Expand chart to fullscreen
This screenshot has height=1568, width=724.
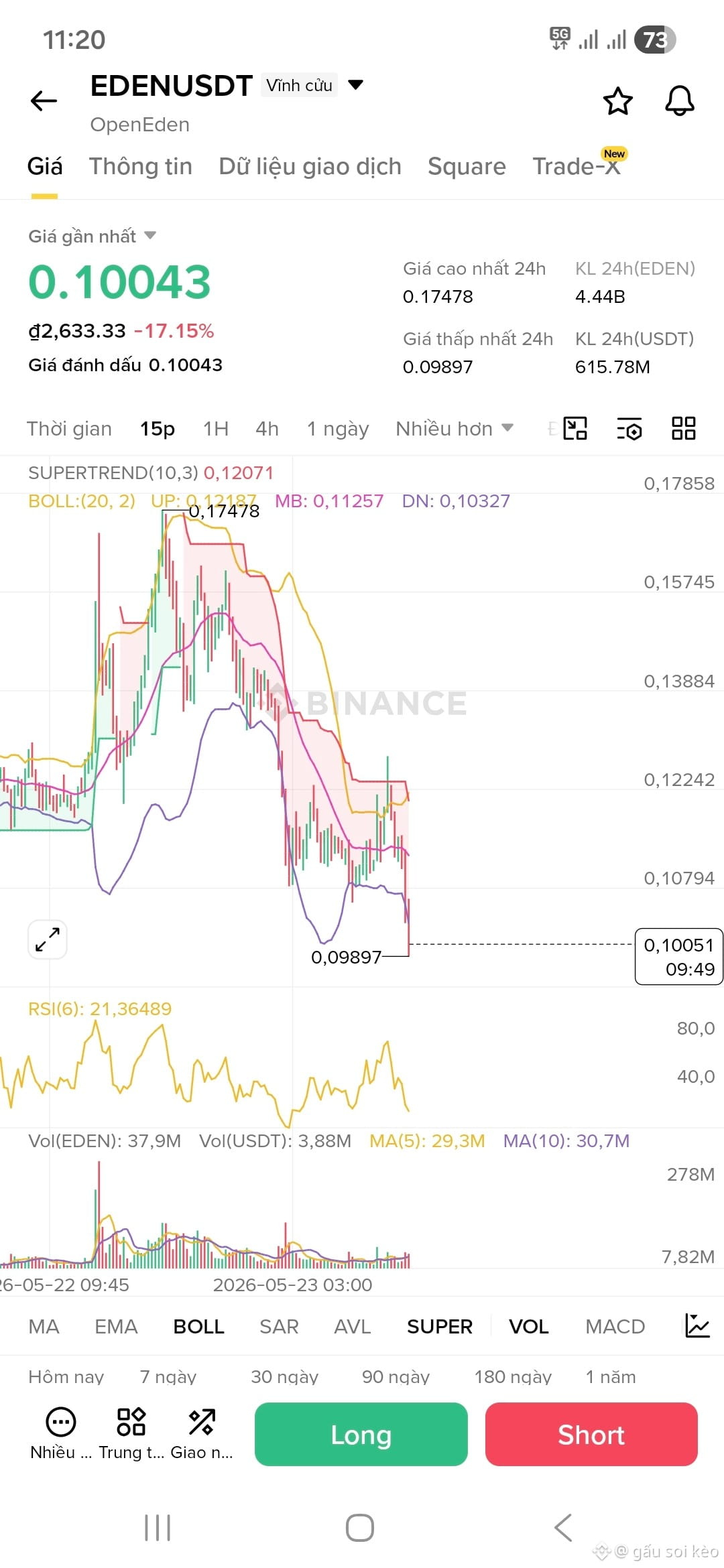[x=48, y=939]
